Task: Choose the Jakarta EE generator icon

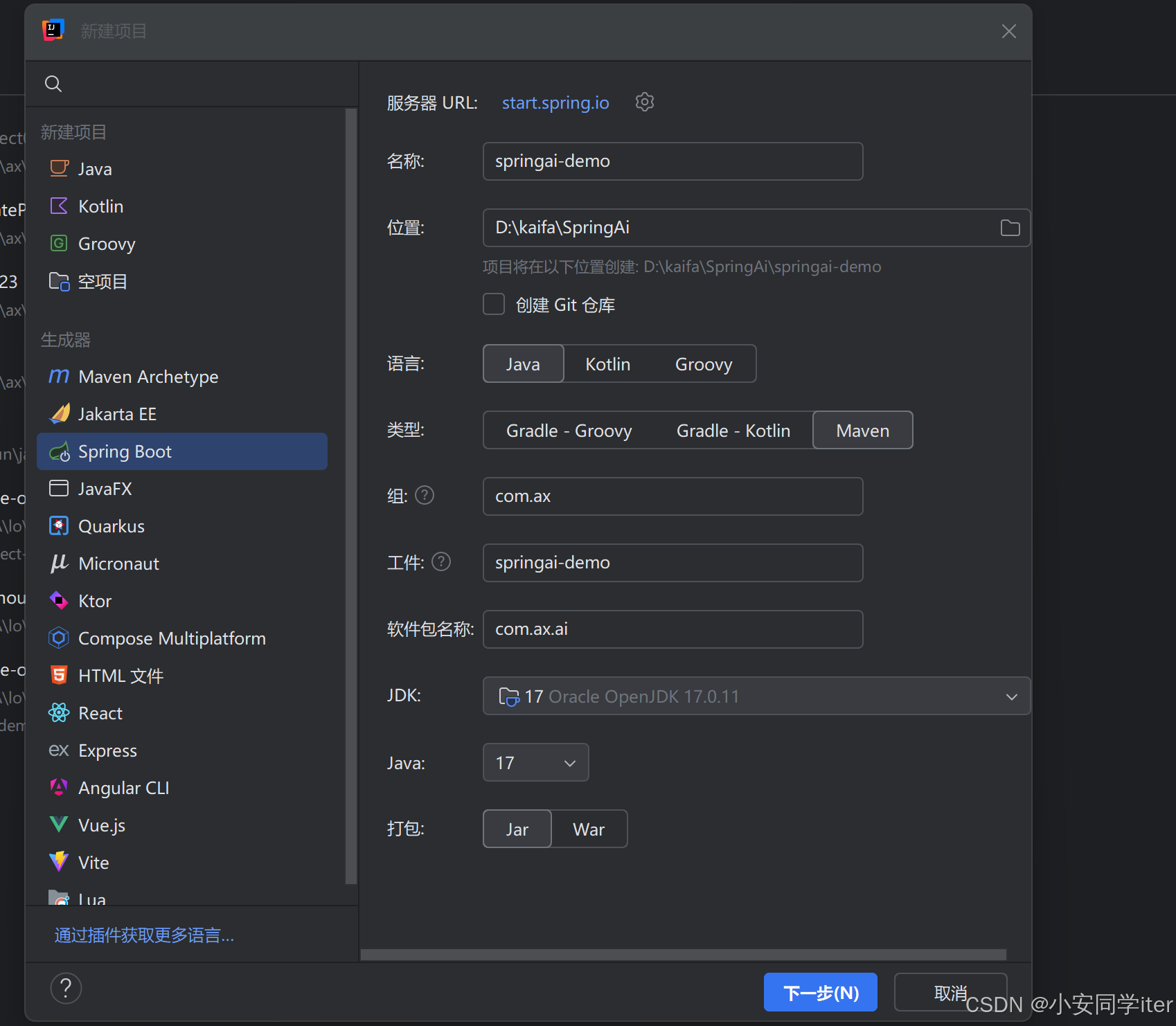Action: 60,413
